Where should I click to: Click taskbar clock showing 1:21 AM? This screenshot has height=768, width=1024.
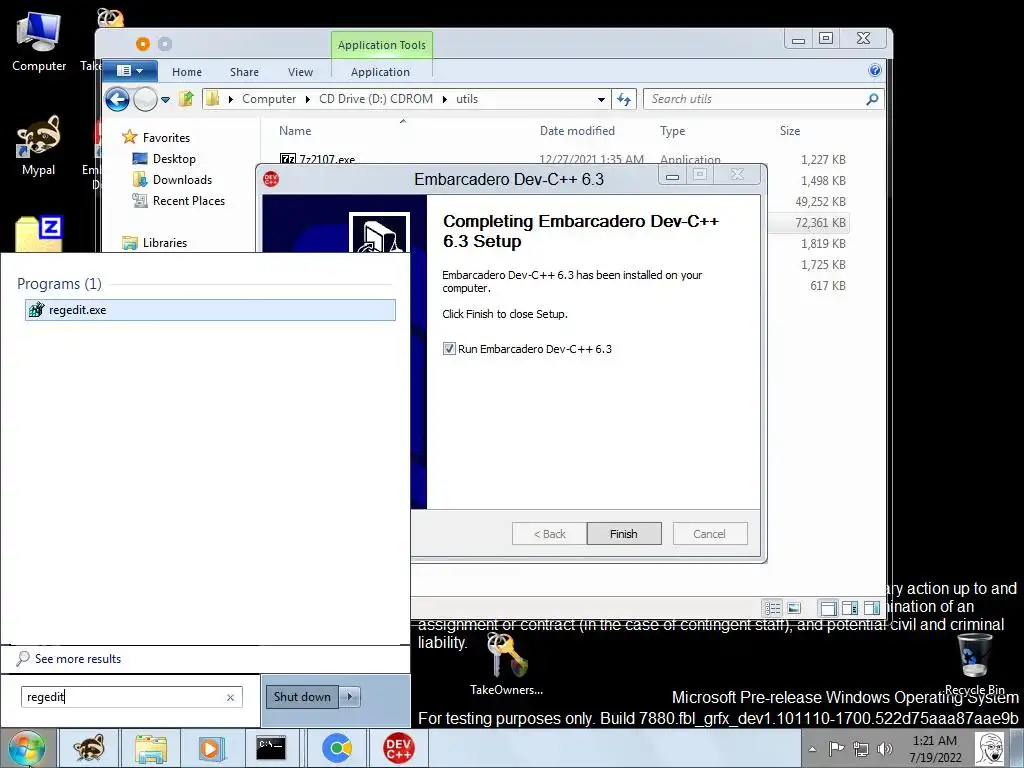pos(935,749)
